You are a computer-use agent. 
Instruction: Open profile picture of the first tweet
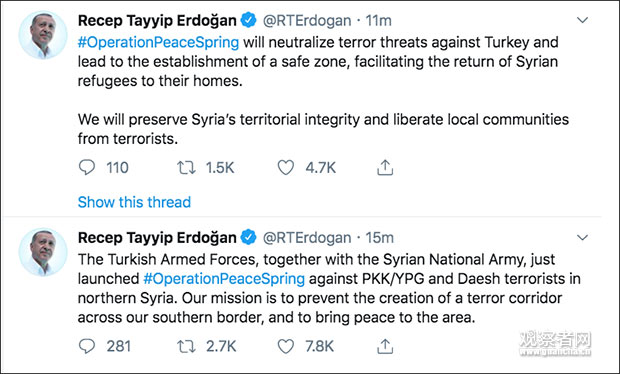coord(43,35)
